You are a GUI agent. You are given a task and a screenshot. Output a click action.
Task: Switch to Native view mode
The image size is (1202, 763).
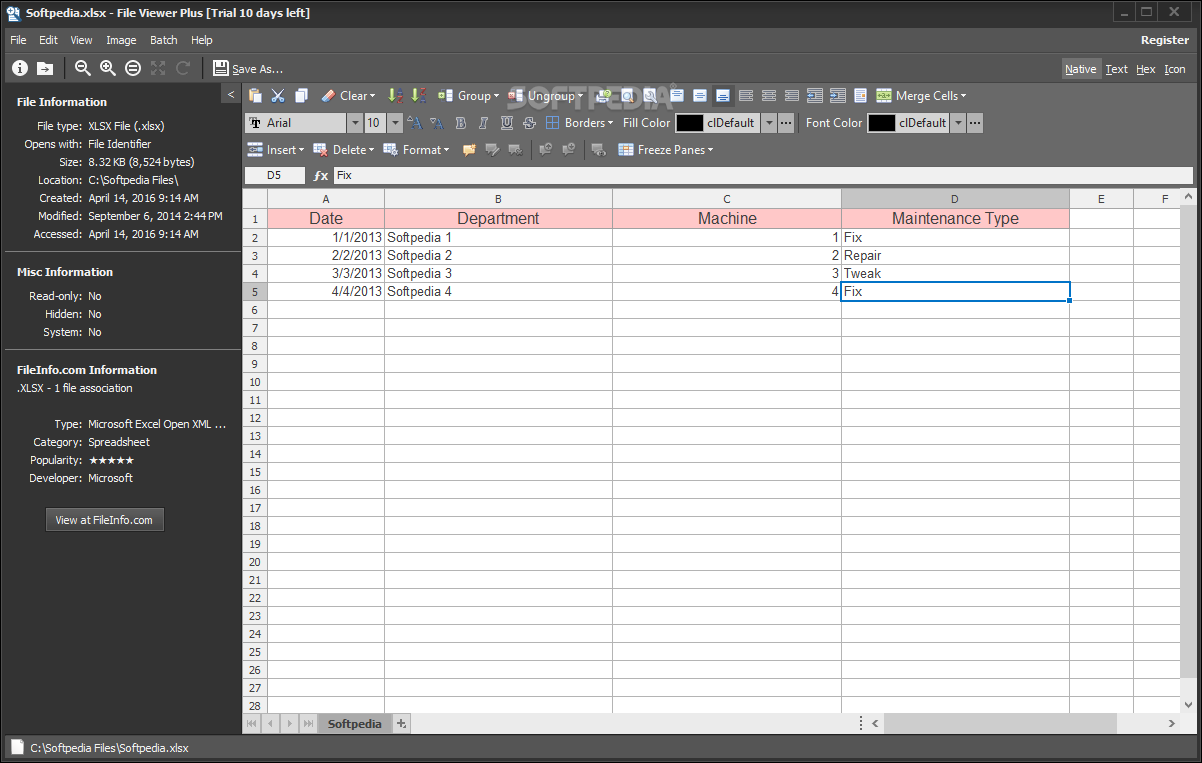coord(1080,69)
